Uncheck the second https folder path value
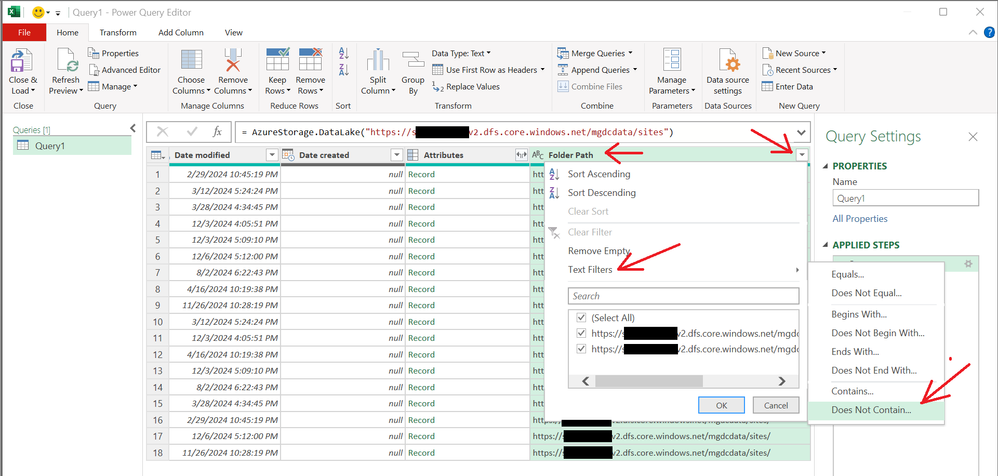This screenshot has height=476, width=998. point(580,349)
